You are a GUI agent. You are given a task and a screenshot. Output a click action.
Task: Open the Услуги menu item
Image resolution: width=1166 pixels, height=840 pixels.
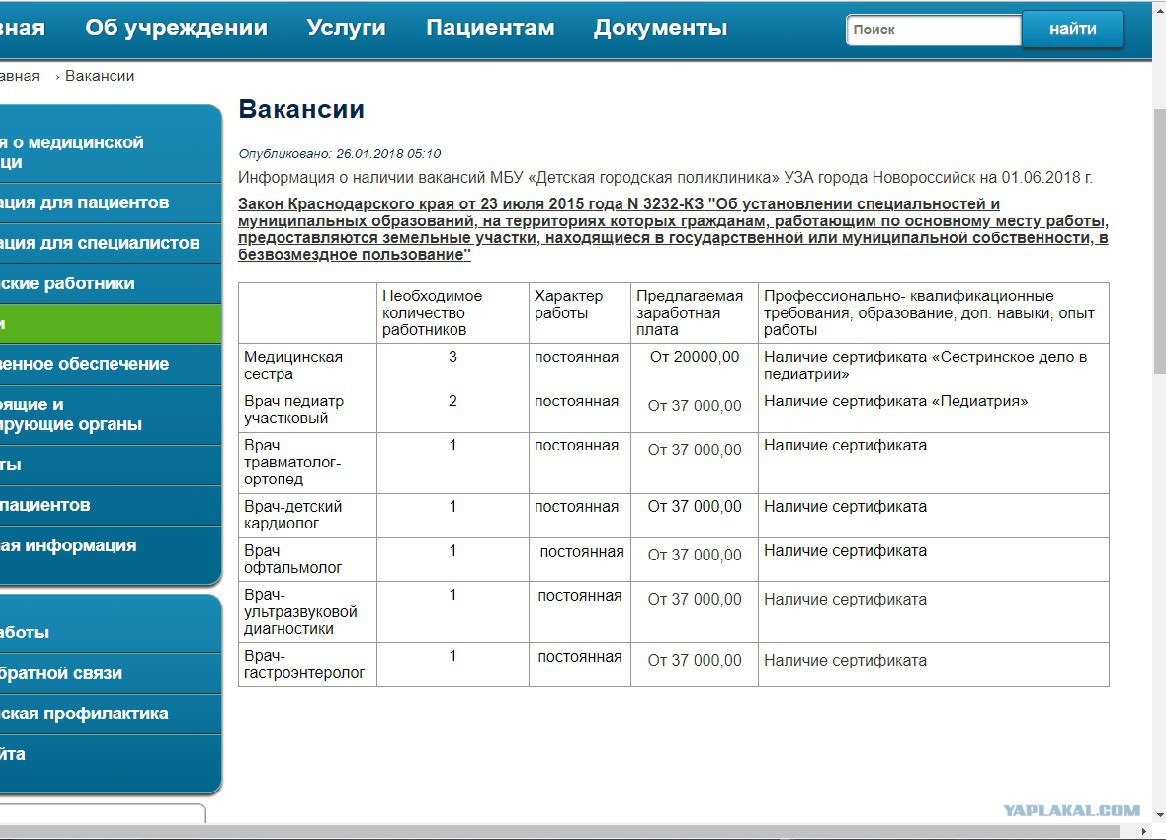click(346, 28)
